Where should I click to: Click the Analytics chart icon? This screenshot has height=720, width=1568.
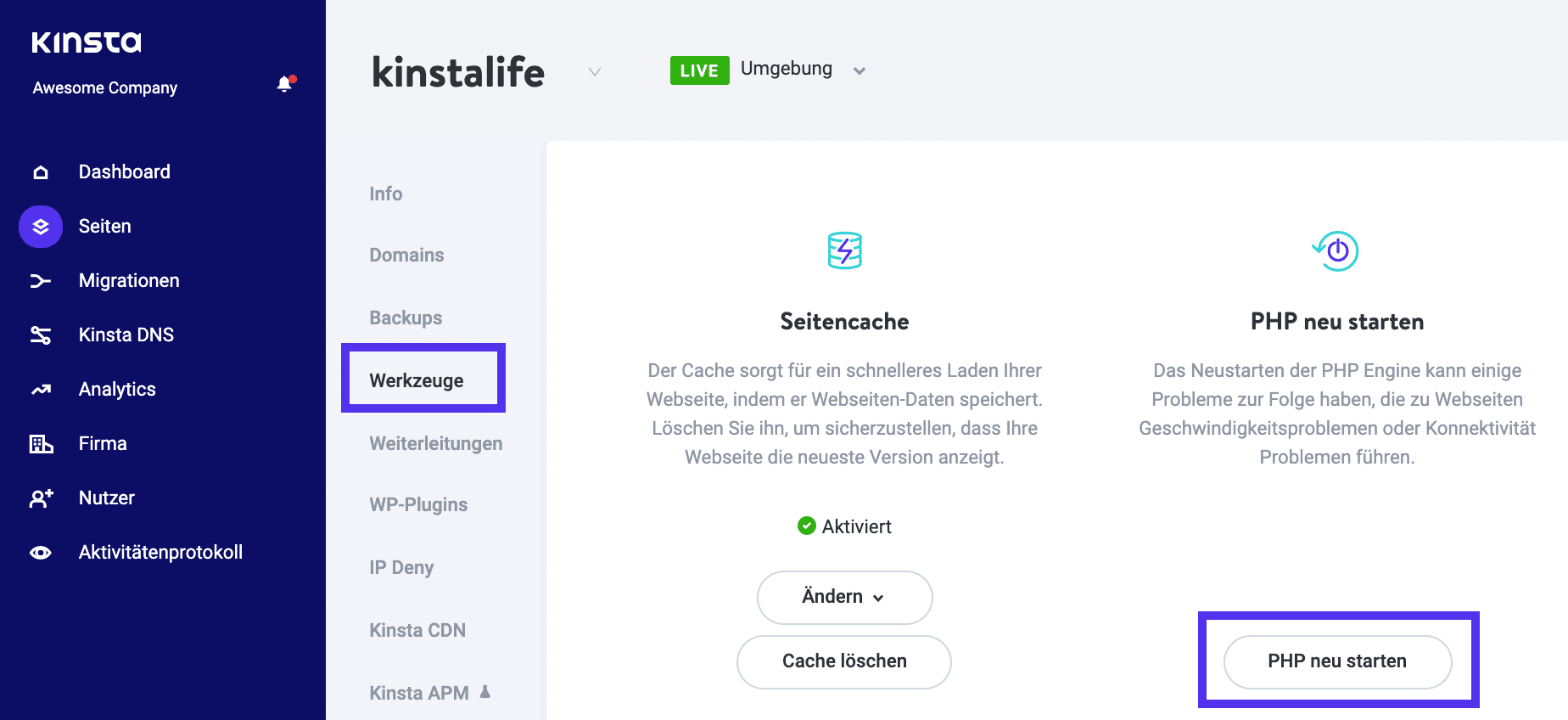tap(40, 389)
